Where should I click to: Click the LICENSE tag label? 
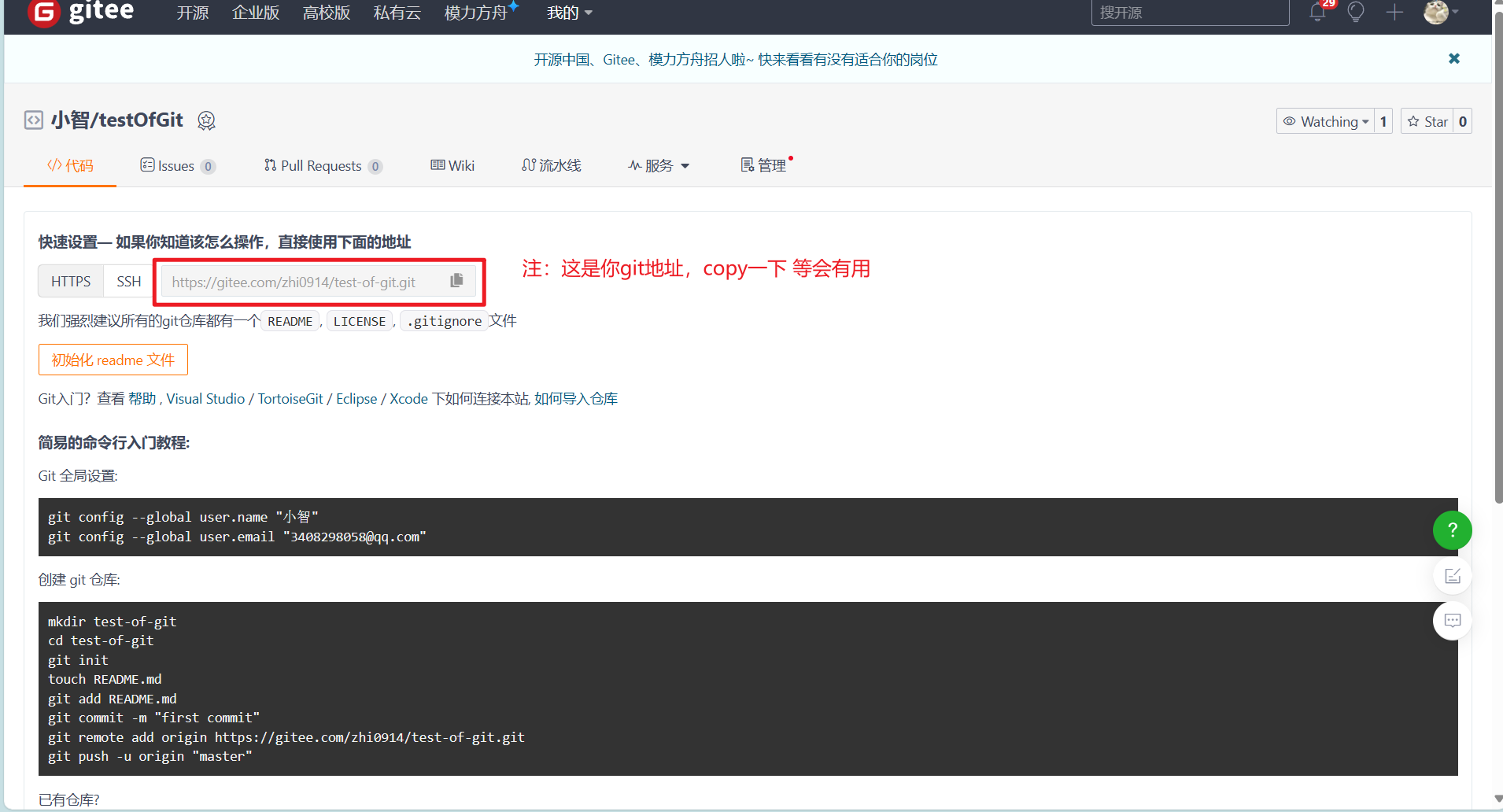click(360, 321)
